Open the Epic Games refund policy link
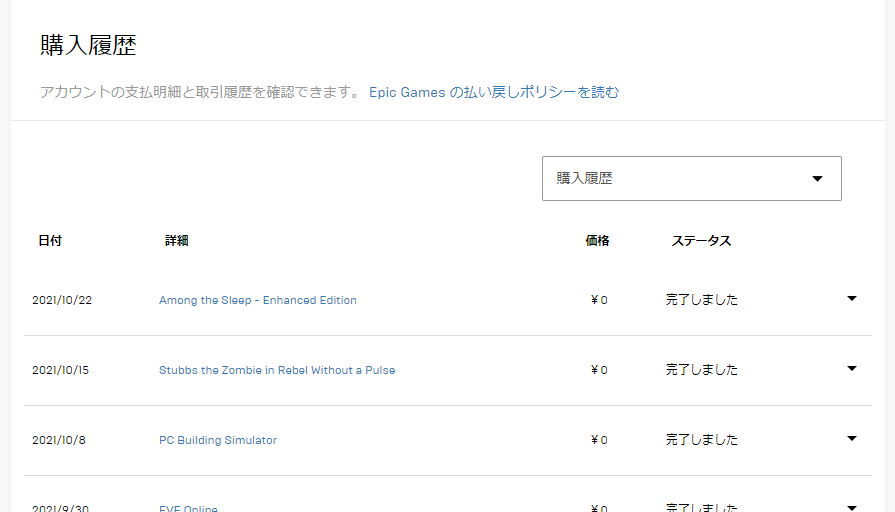 pyautogui.click(x=494, y=92)
